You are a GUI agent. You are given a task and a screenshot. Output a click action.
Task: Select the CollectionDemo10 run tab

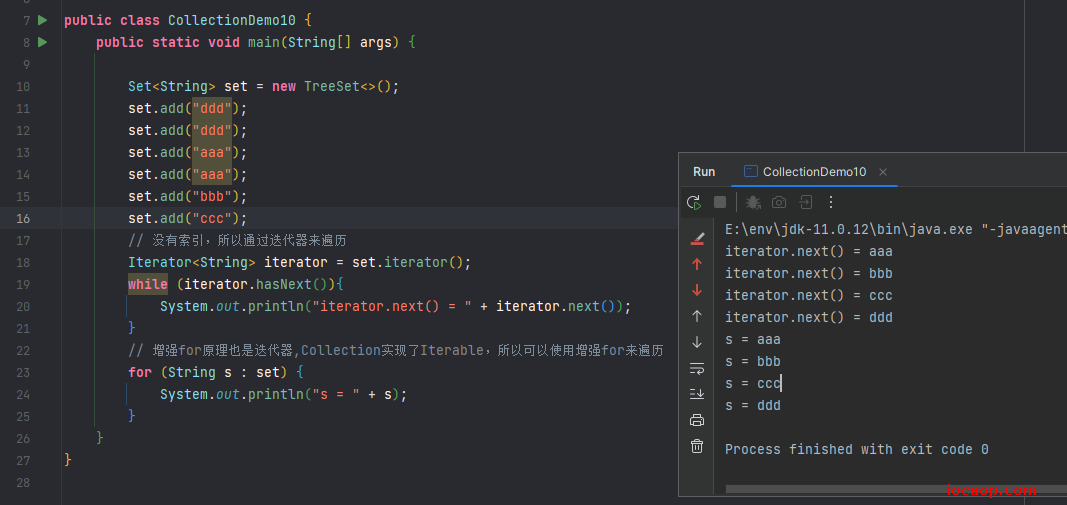pyautogui.click(x=814, y=172)
